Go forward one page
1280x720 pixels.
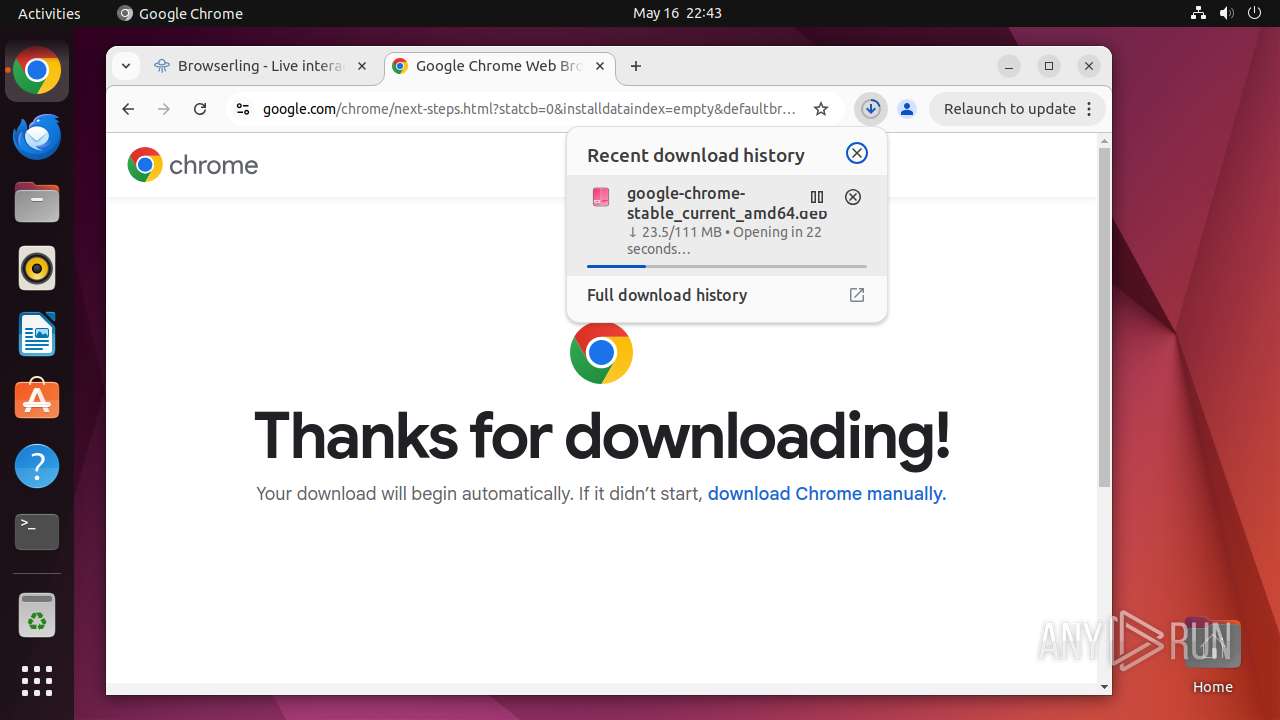(x=164, y=109)
